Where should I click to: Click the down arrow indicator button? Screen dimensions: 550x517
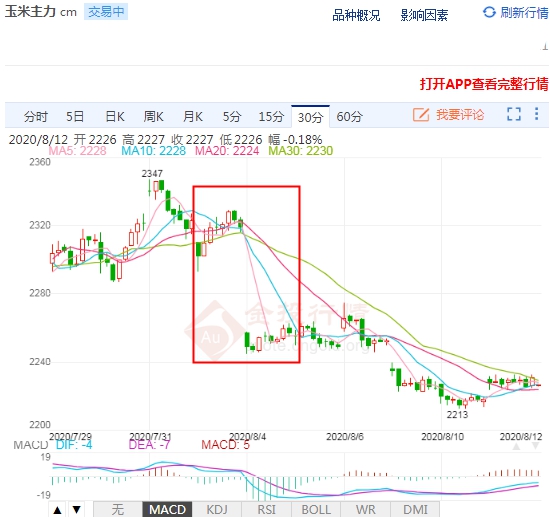coord(76,510)
